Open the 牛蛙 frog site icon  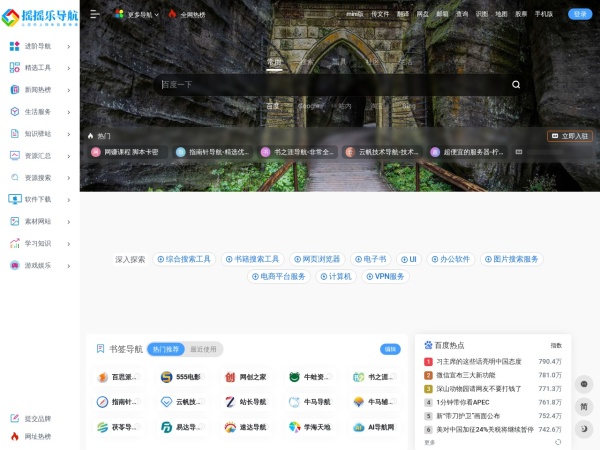click(x=295, y=377)
